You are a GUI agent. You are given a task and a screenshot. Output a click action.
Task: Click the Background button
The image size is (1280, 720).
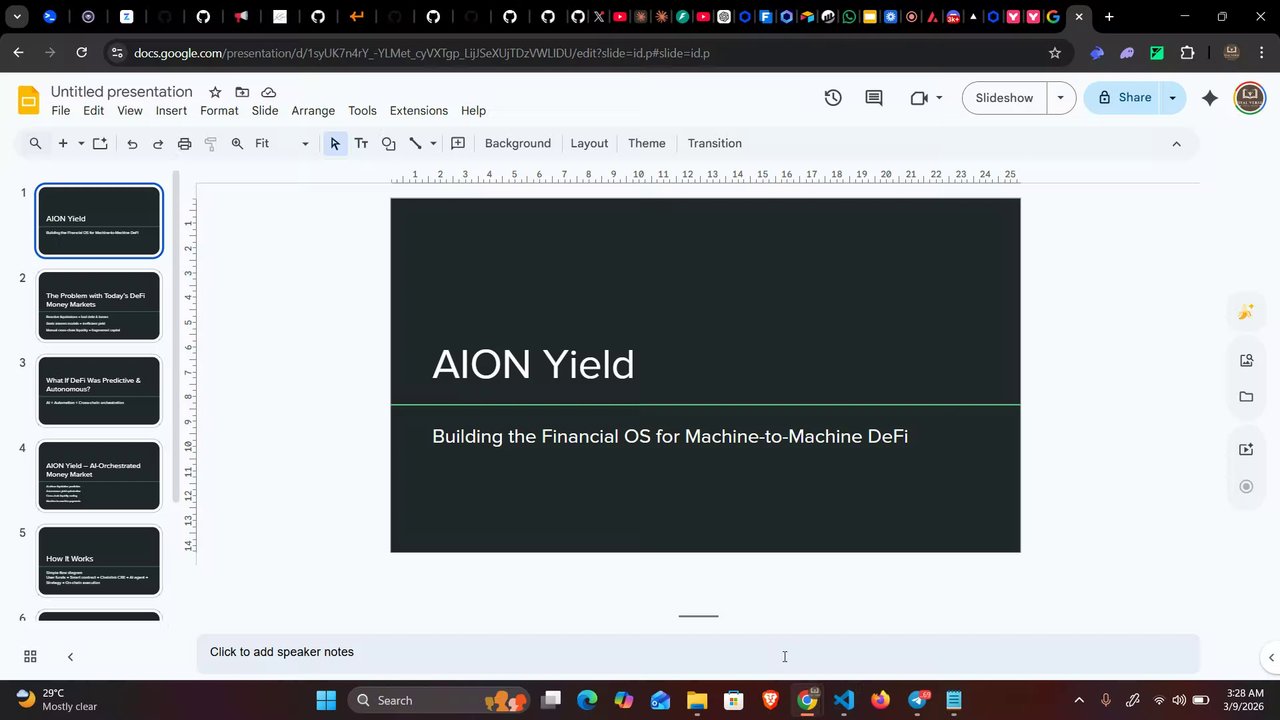518,144
